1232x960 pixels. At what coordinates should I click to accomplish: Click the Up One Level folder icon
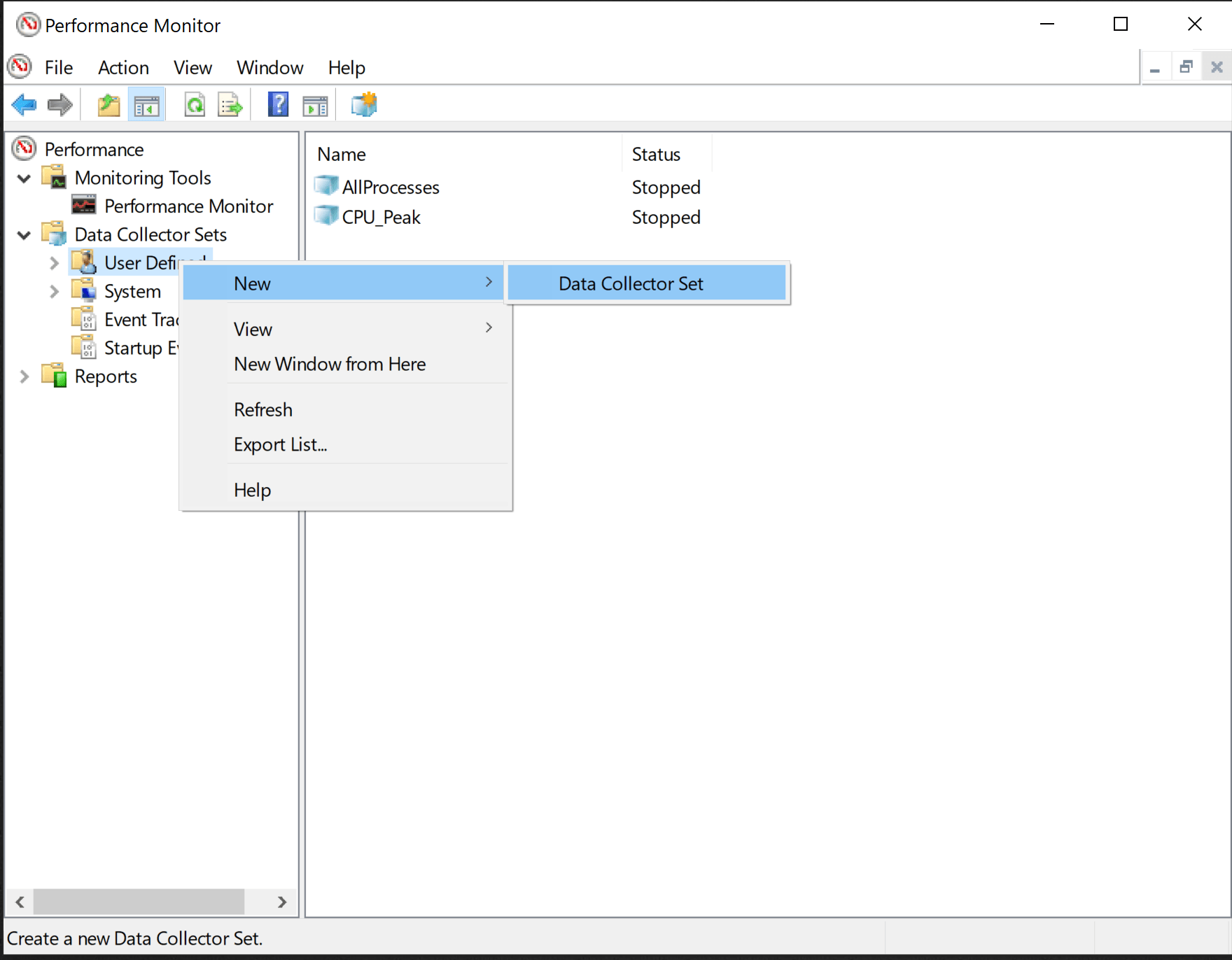coord(108,106)
